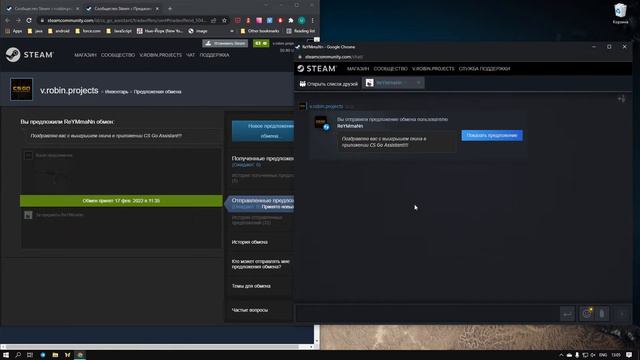The image size is (640, 360).
Task: Click the add-friend-to-chat icon in chat
Action: [621, 99]
